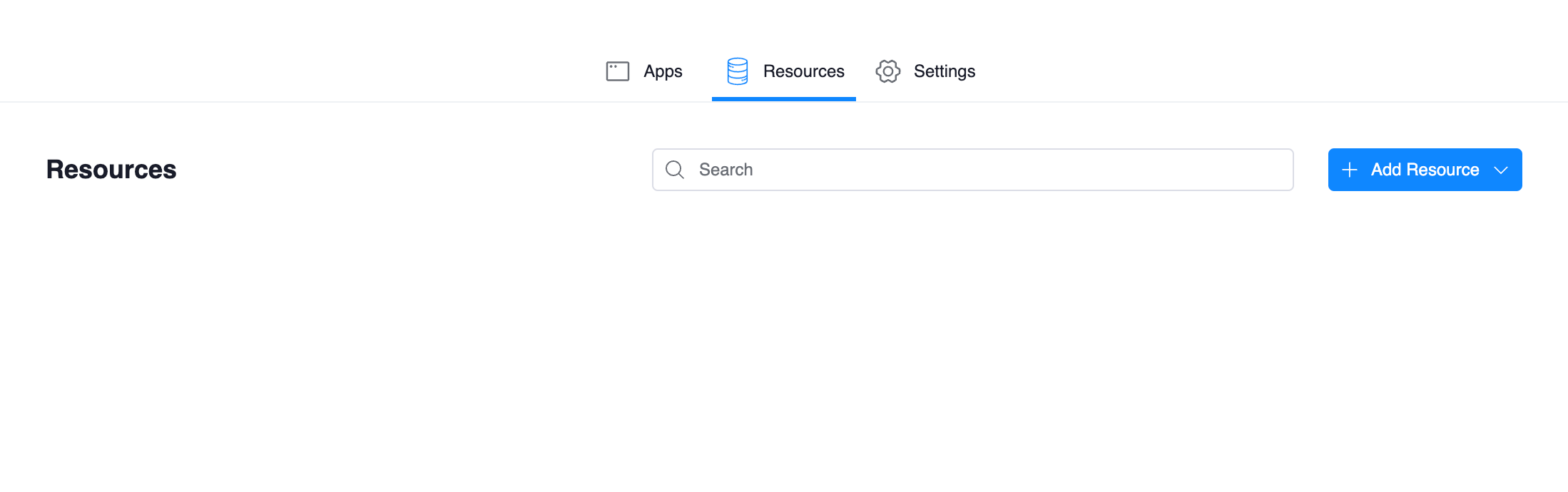
Task: Open Add Resource menu via down arrow
Action: point(1501,170)
